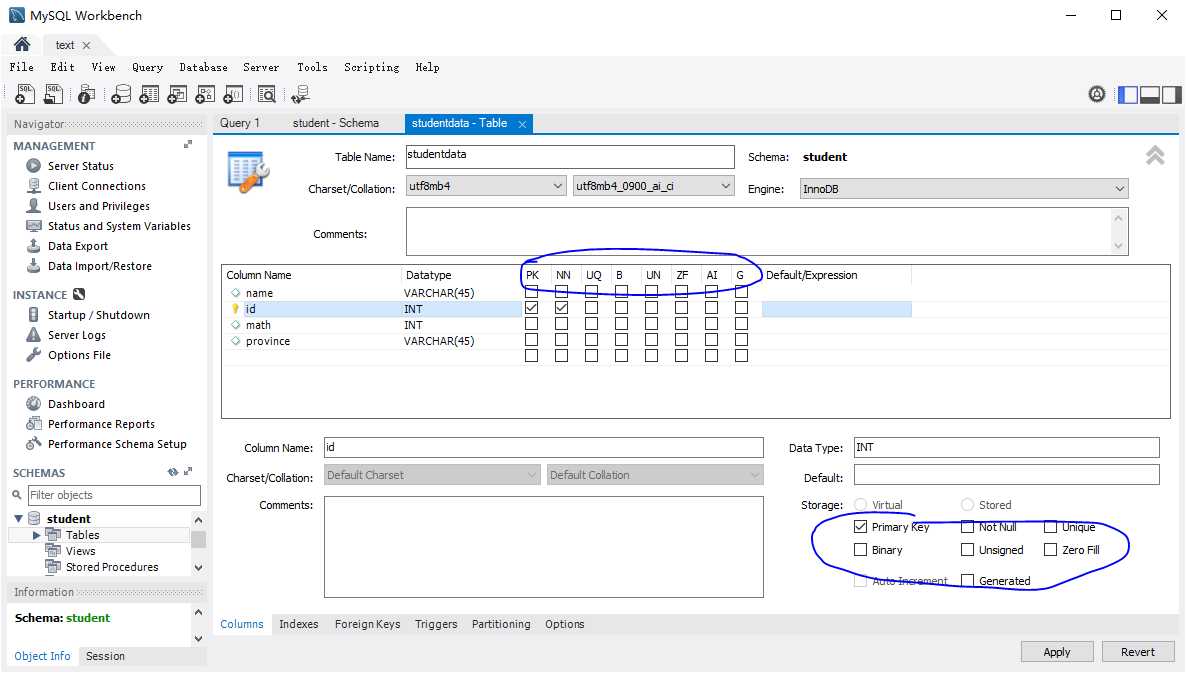This screenshot has width=1186, height=673.
Task: Reconnect to DBMS toolbar icon
Action: tap(300, 95)
